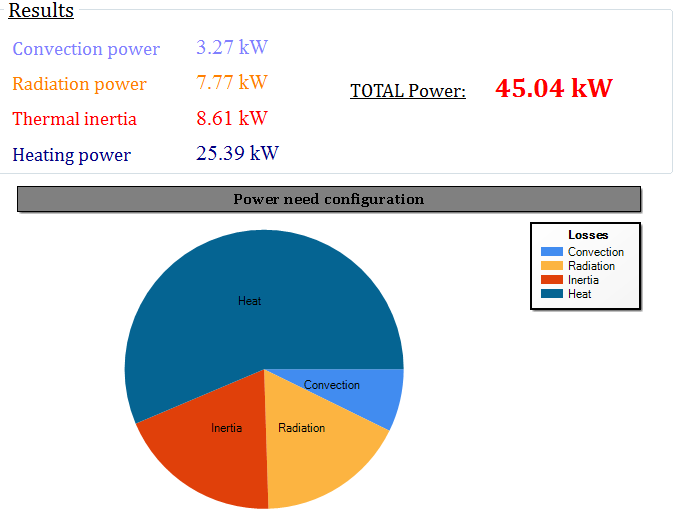Click the 3.27 kW convection value
This screenshot has height=519, width=677.
232,47
